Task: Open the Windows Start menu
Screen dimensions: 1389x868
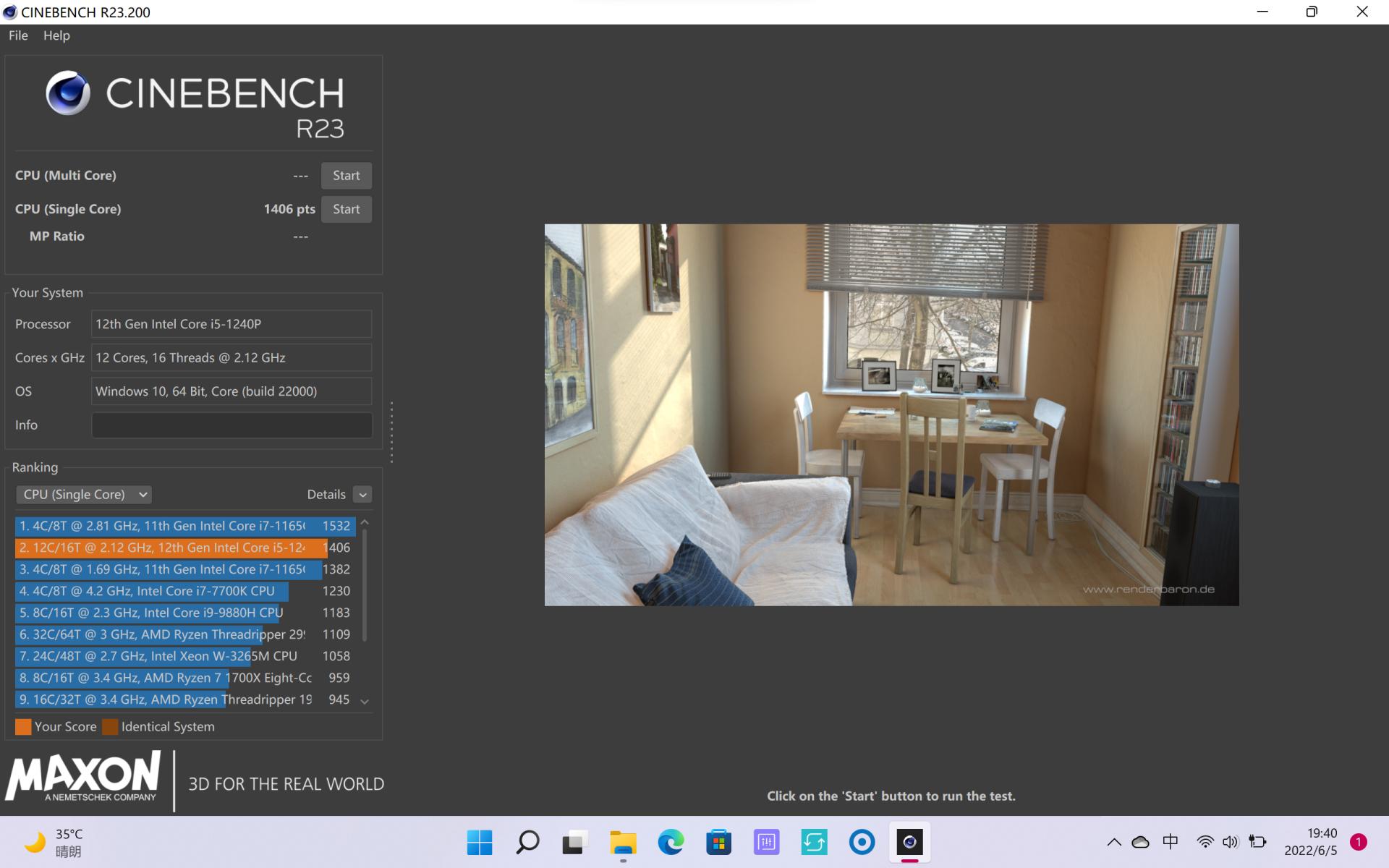Action: (479, 842)
